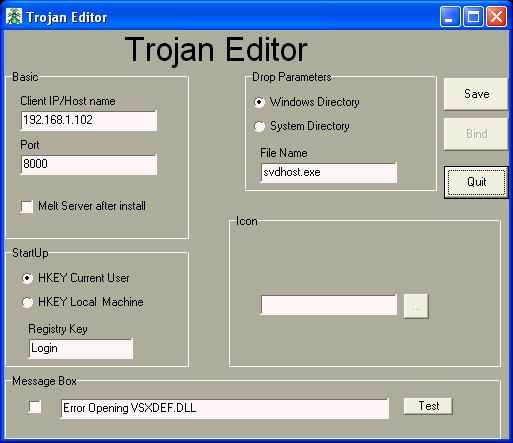Click the bug icon in the title bar
This screenshot has width=513, height=443.
14,17
